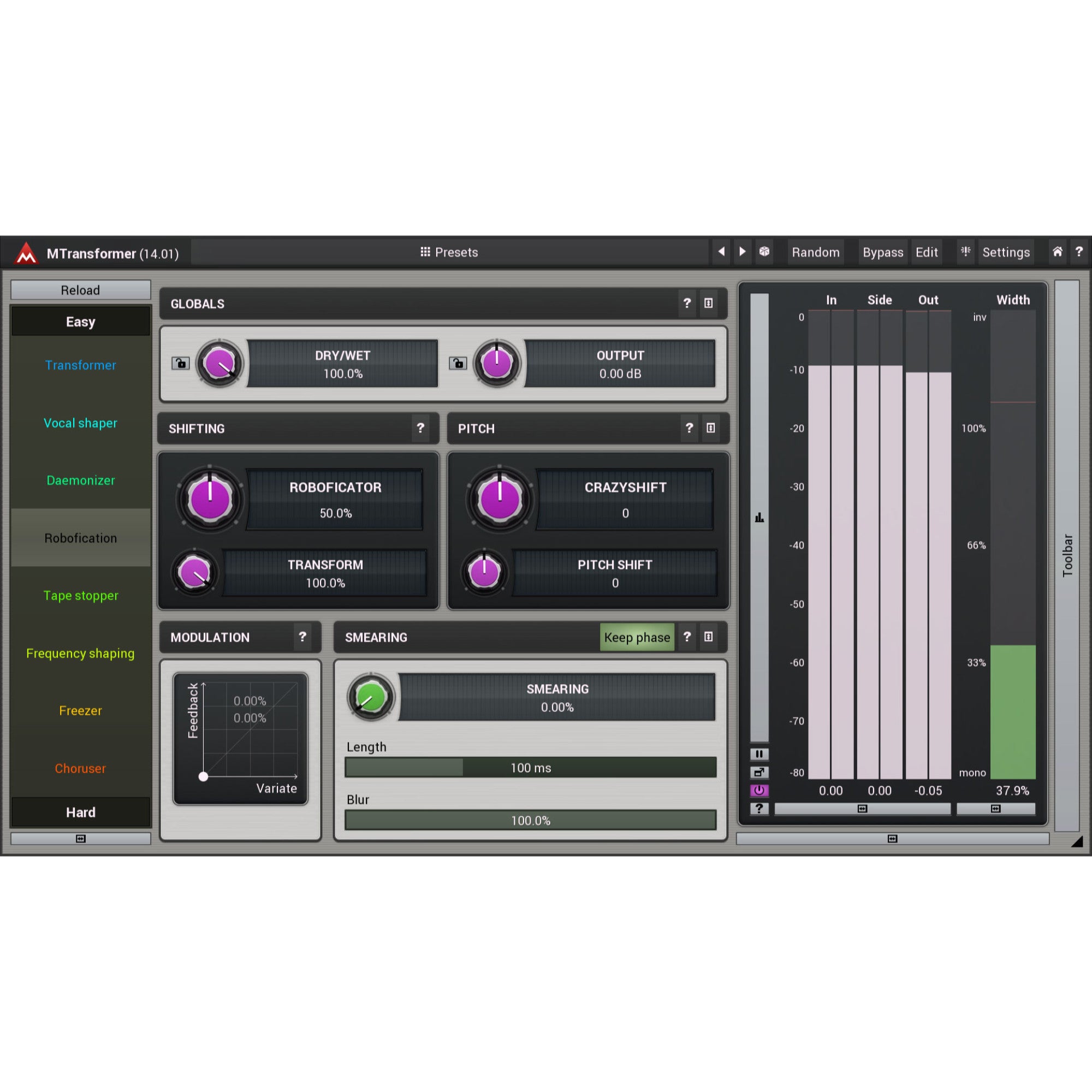This screenshot has height=1092, width=1092.
Task: Click collapse handle under Width meter
Action: click(x=996, y=809)
